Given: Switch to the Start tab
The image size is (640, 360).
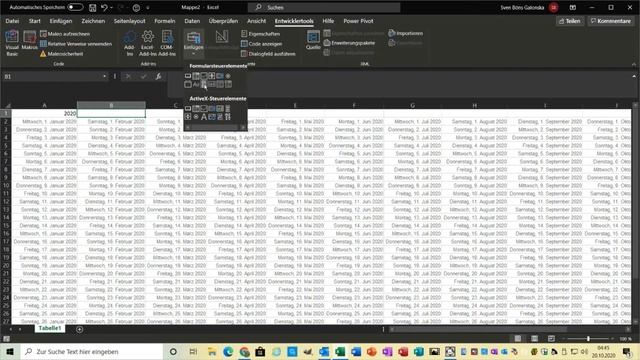Looking at the screenshot, I should [x=35, y=21].
